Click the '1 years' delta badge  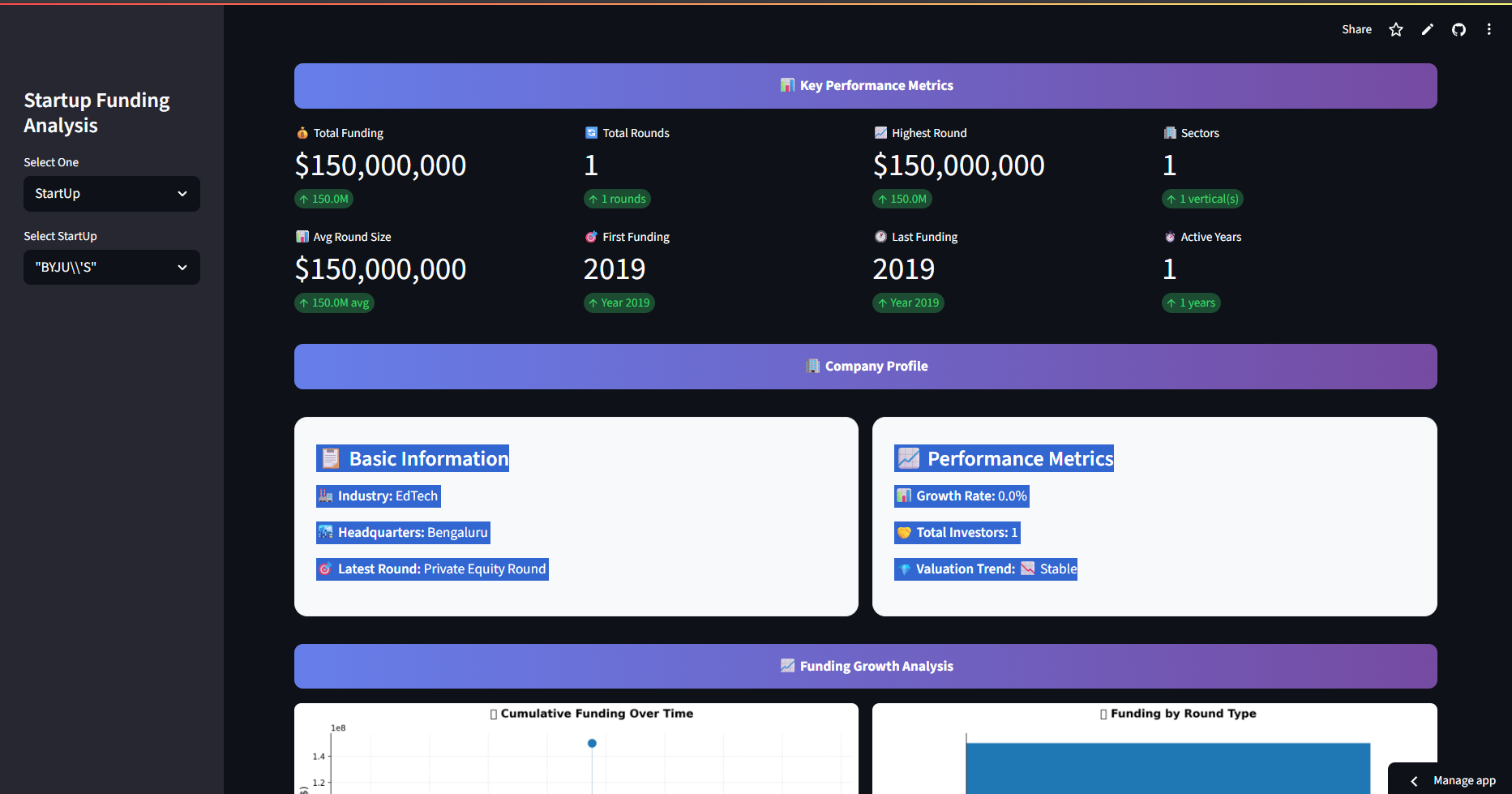tap(1191, 303)
